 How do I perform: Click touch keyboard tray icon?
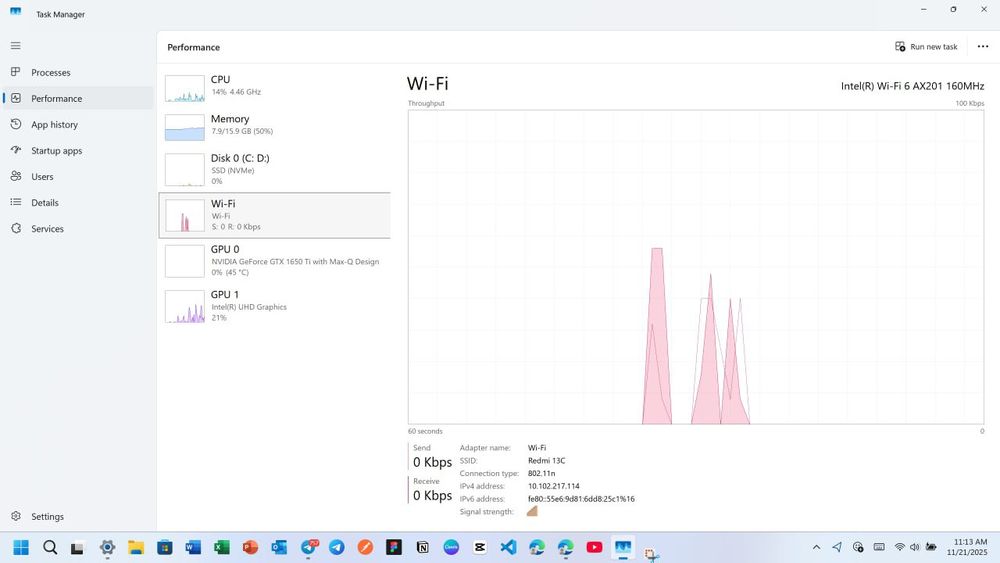pos(879,547)
